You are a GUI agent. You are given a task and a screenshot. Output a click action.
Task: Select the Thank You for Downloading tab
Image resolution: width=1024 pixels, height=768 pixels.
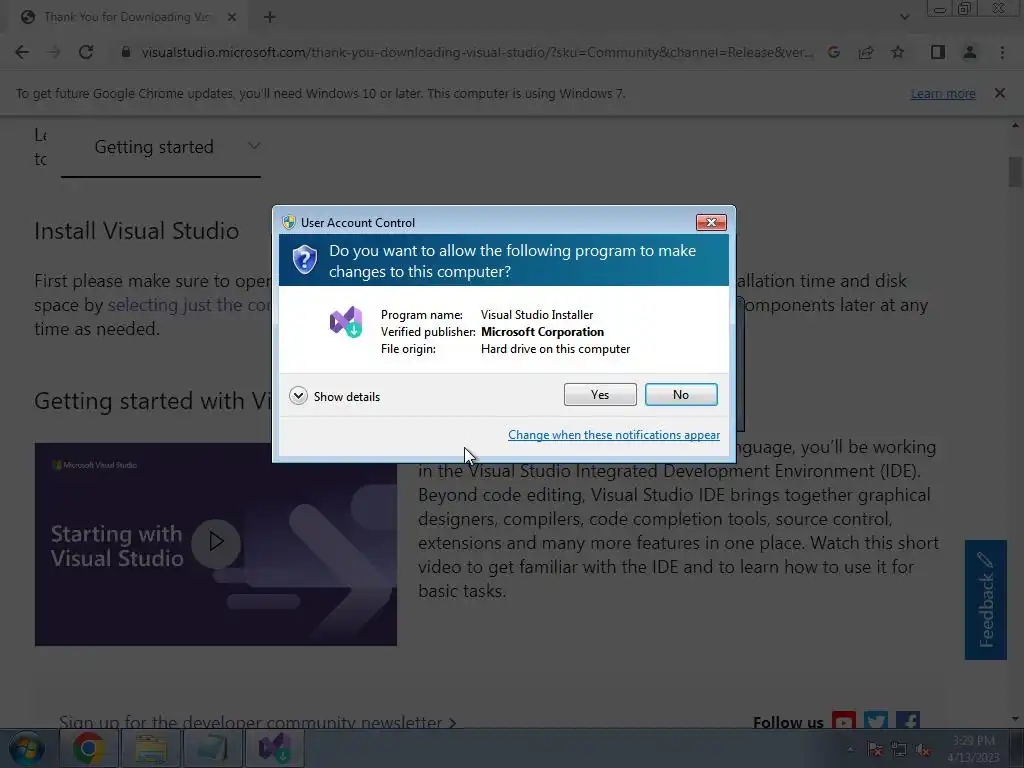click(127, 17)
